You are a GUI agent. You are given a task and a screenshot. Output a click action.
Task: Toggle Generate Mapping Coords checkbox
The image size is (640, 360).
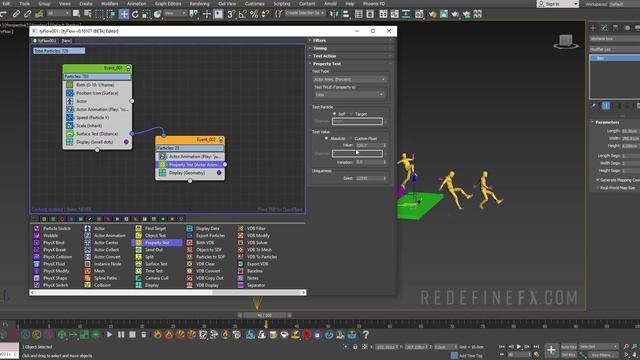click(x=598, y=180)
